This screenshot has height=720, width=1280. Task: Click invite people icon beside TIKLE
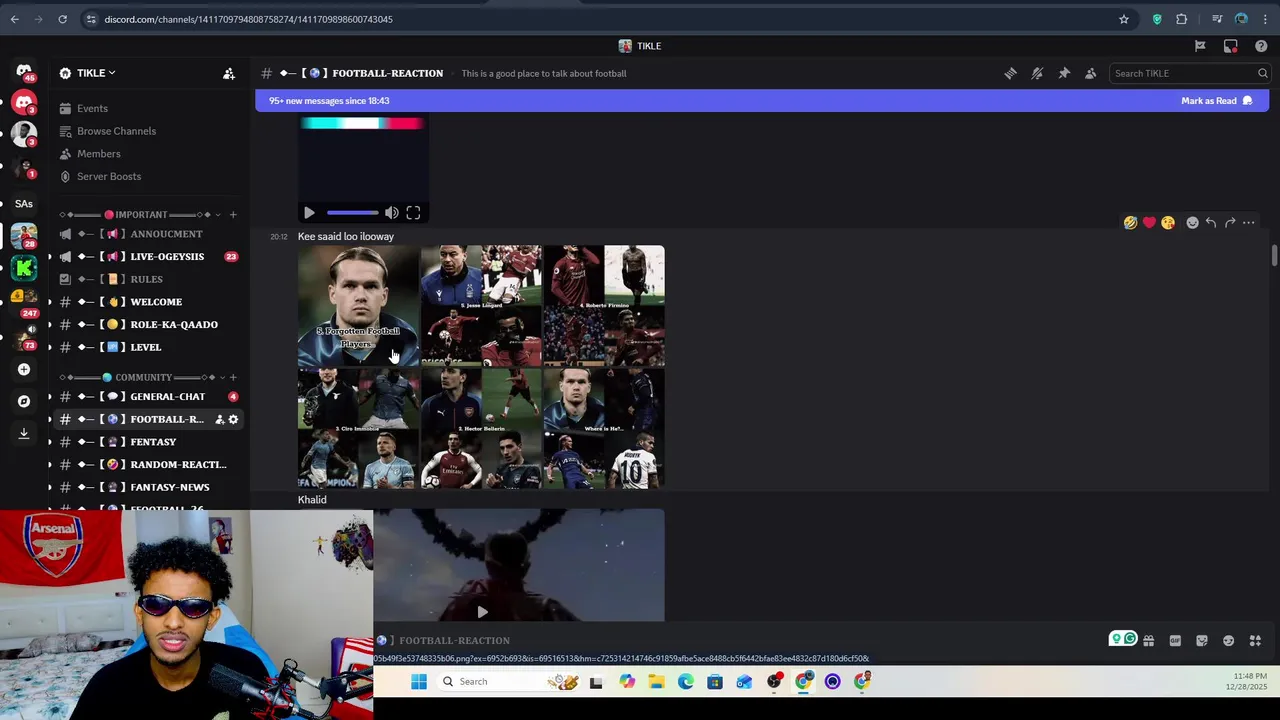[x=229, y=73]
